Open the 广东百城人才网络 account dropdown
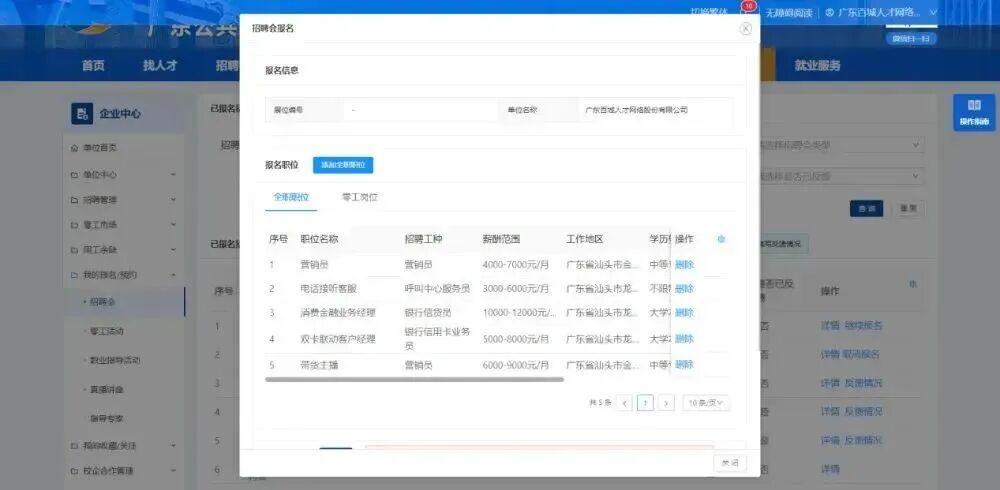The height and width of the screenshot is (490, 1000). [882, 12]
